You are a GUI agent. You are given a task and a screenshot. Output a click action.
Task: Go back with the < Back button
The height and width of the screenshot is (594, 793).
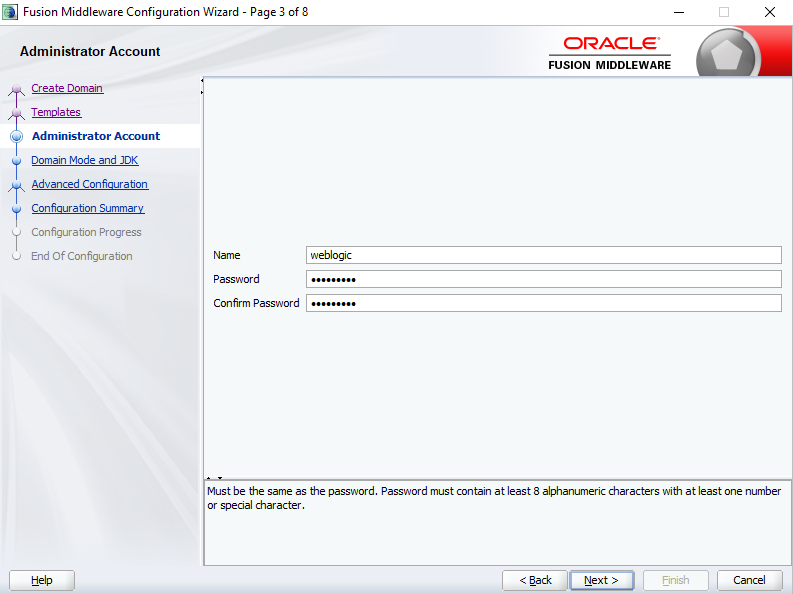tap(535, 580)
